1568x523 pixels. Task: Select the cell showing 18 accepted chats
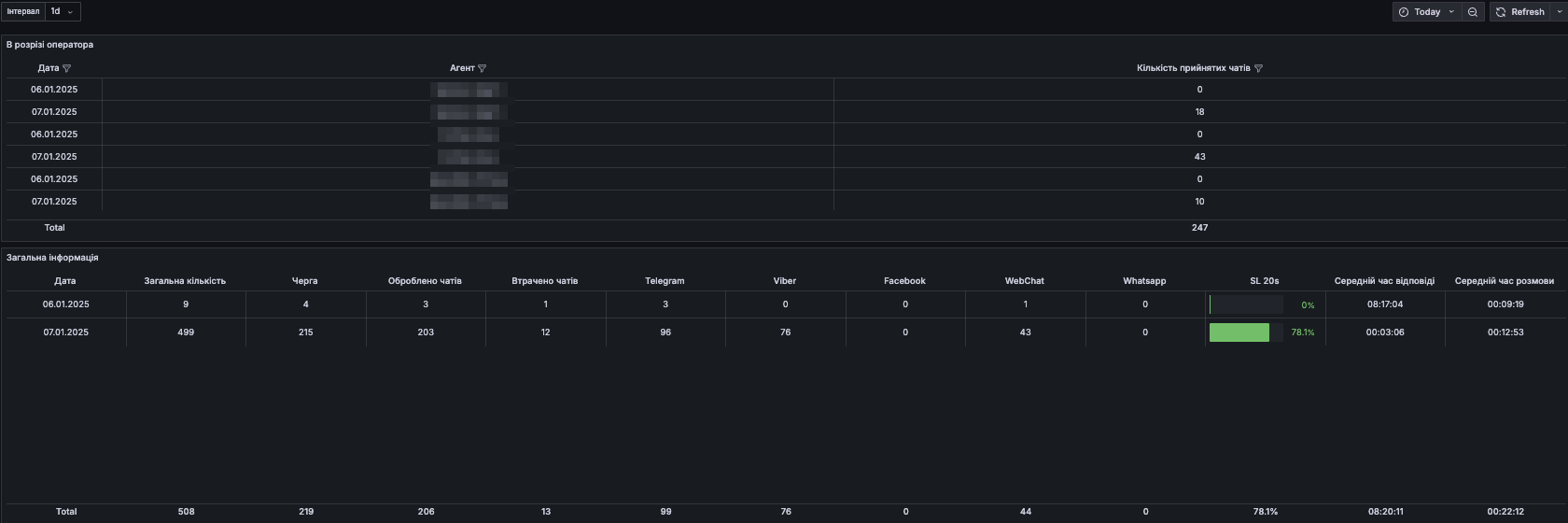coord(1199,112)
